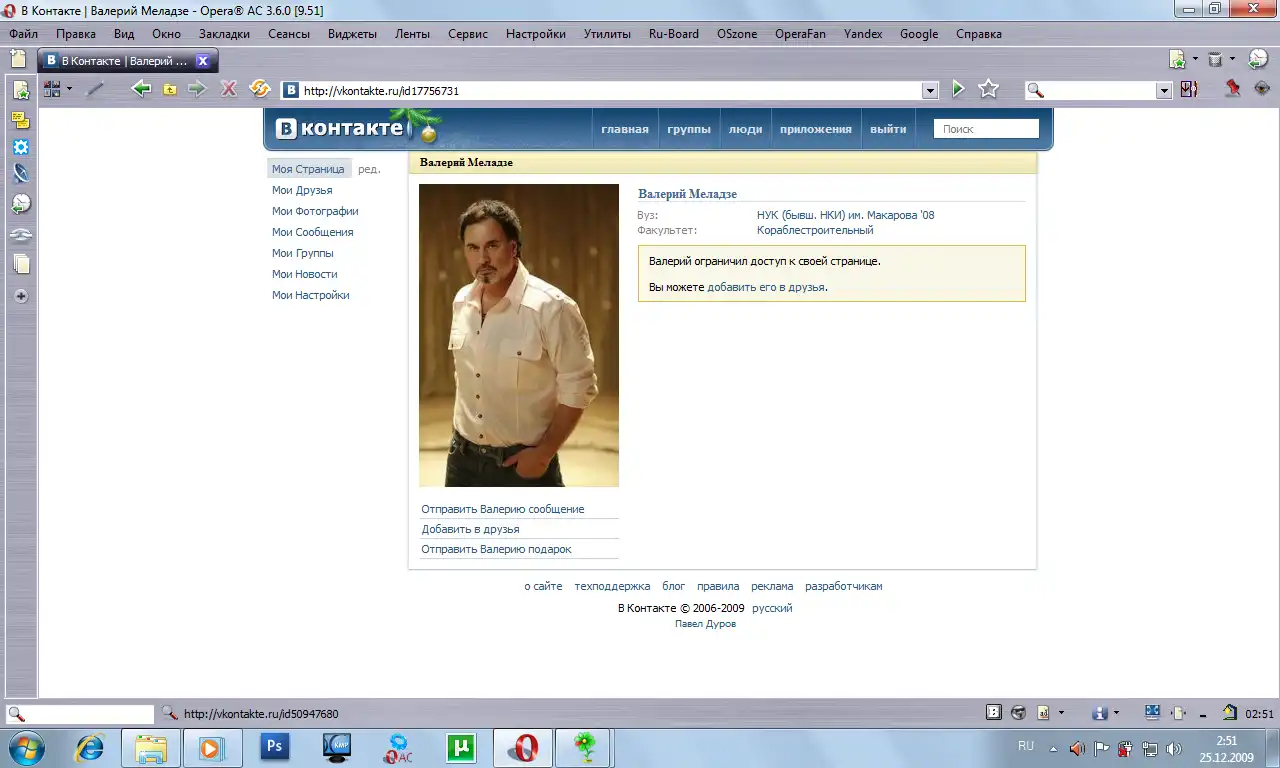Close the В Контакте tab

(202, 61)
